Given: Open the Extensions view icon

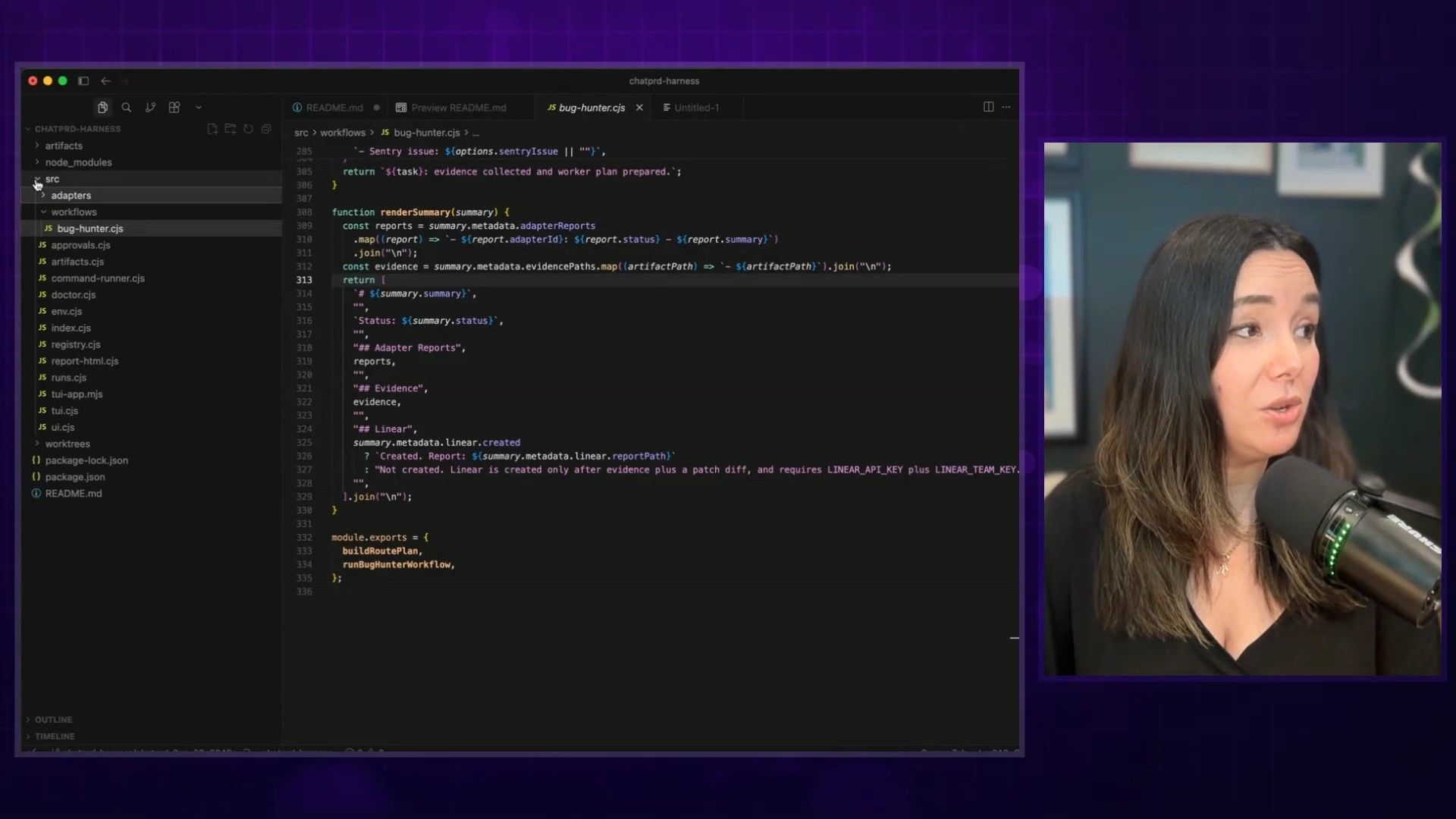Looking at the screenshot, I should tap(174, 108).
